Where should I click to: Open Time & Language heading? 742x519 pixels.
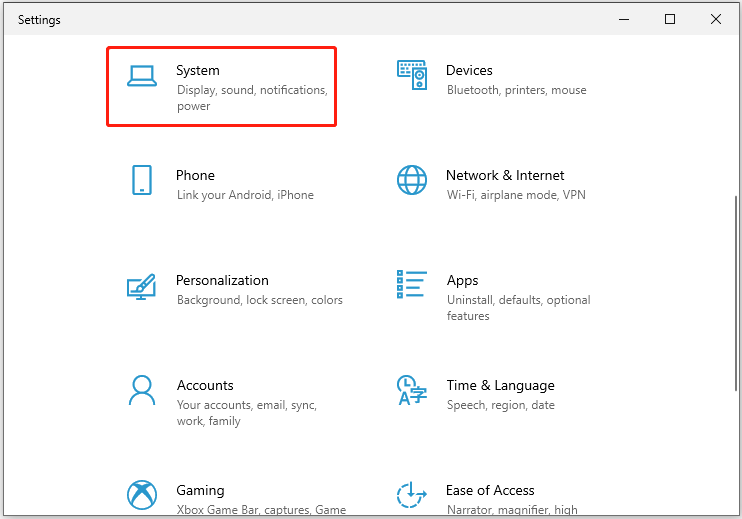500,386
